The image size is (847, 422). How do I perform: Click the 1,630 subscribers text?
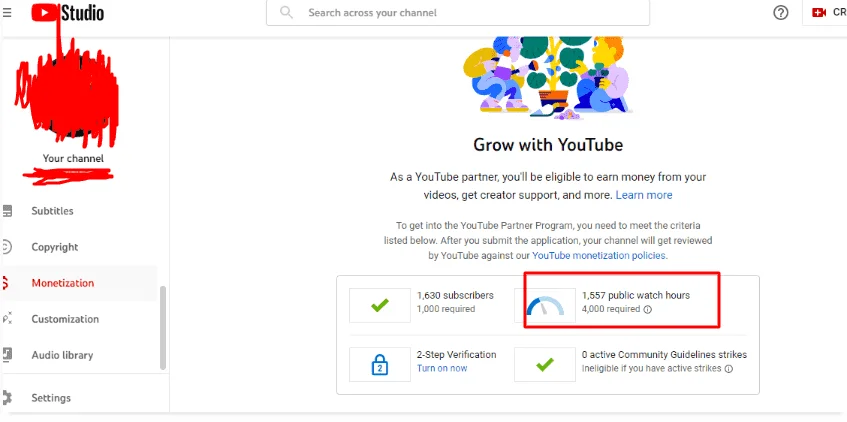[x=455, y=296]
